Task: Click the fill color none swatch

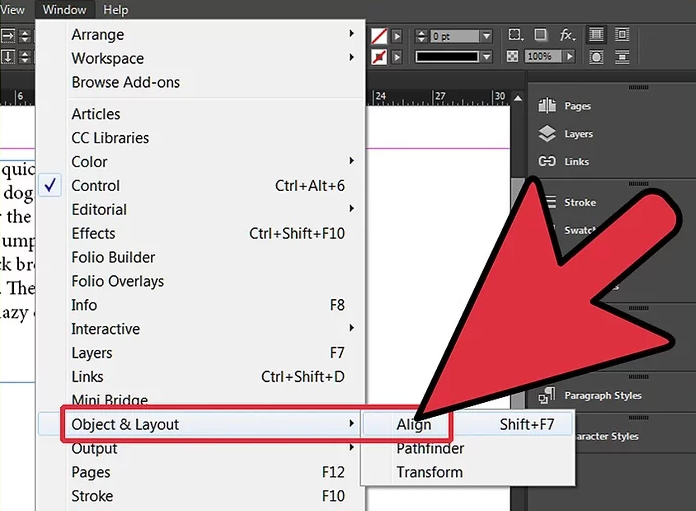Action: (x=380, y=36)
